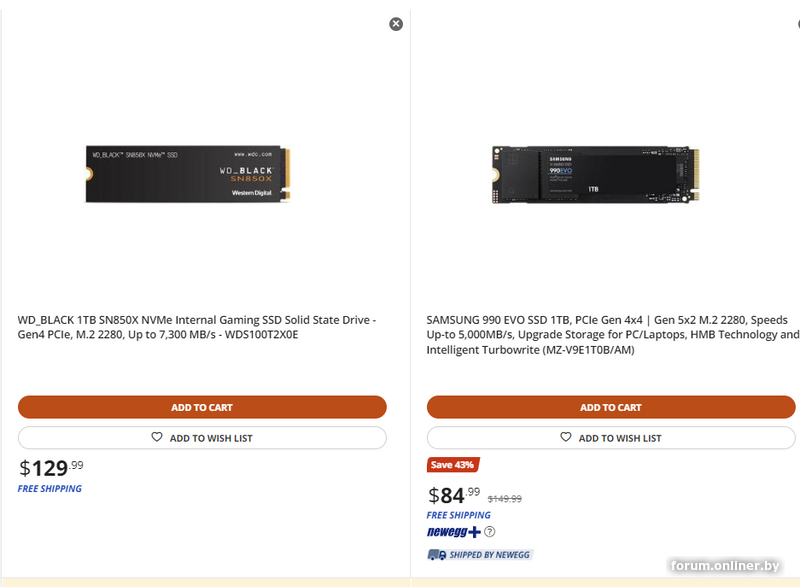Close the WD_BLACK compare card
800x587 pixels.
point(396,24)
